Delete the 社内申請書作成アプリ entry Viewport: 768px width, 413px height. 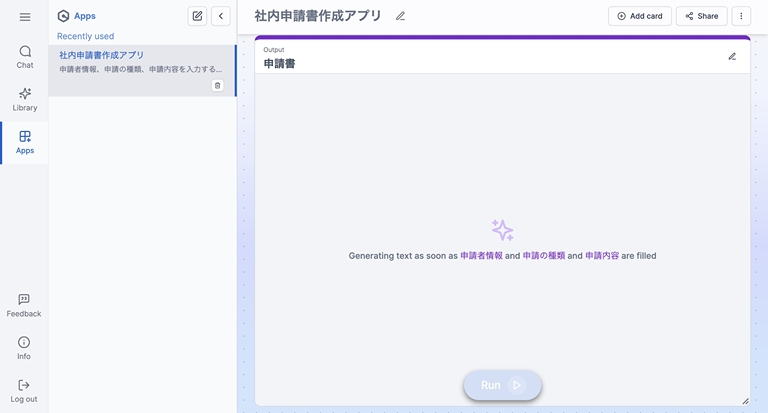[217, 86]
